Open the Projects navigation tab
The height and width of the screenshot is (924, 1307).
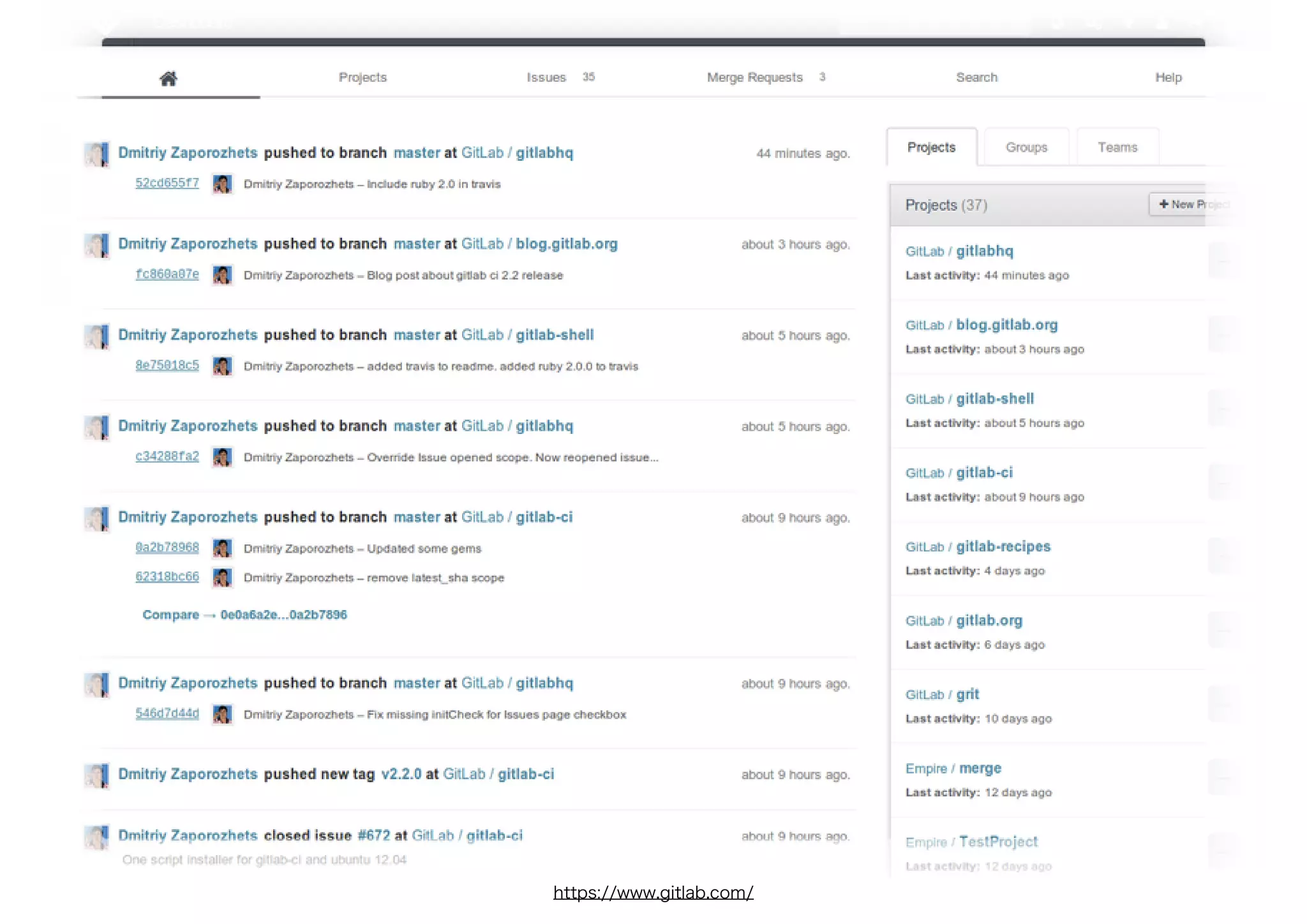(x=362, y=77)
